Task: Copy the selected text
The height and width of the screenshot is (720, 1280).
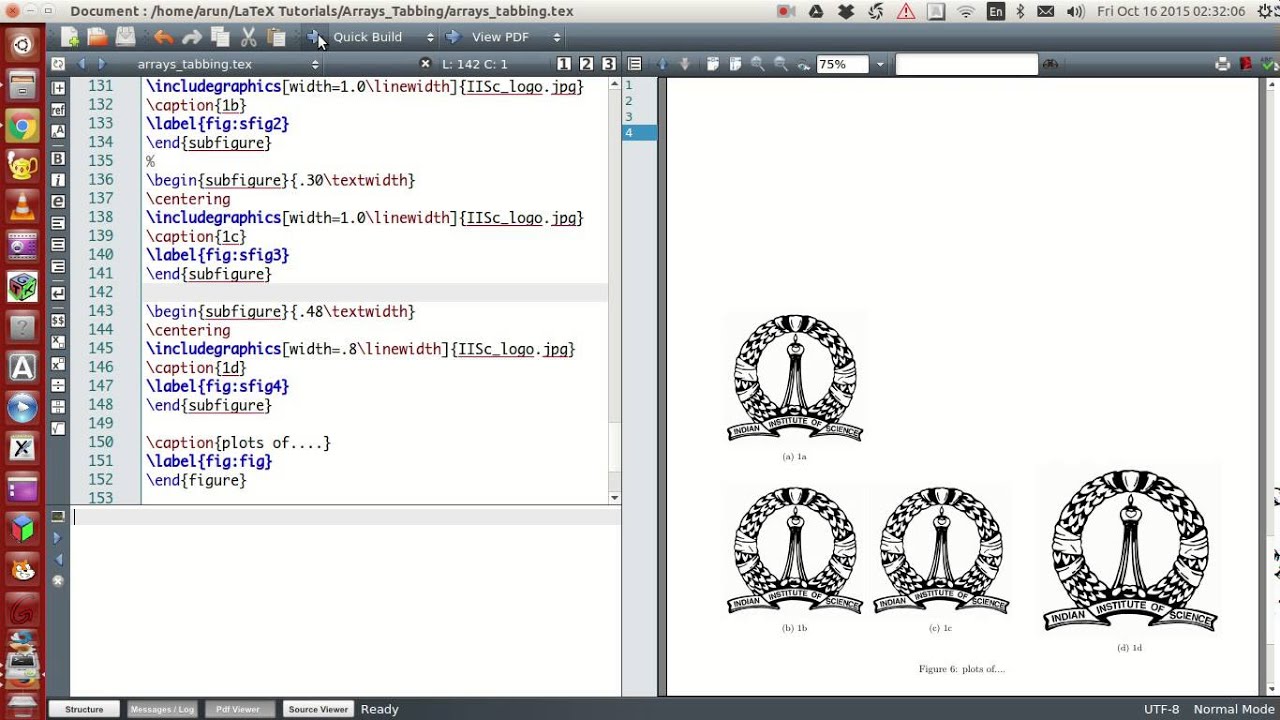Action: [x=220, y=37]
